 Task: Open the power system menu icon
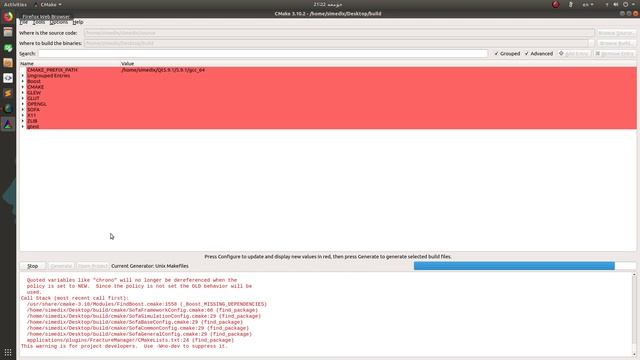625,4
